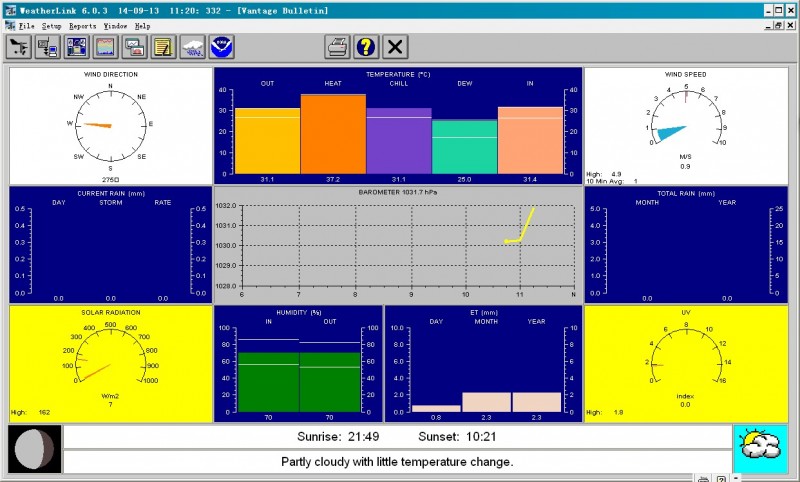Click the WIND SPEED heading
800x482 pixels.
685,74
